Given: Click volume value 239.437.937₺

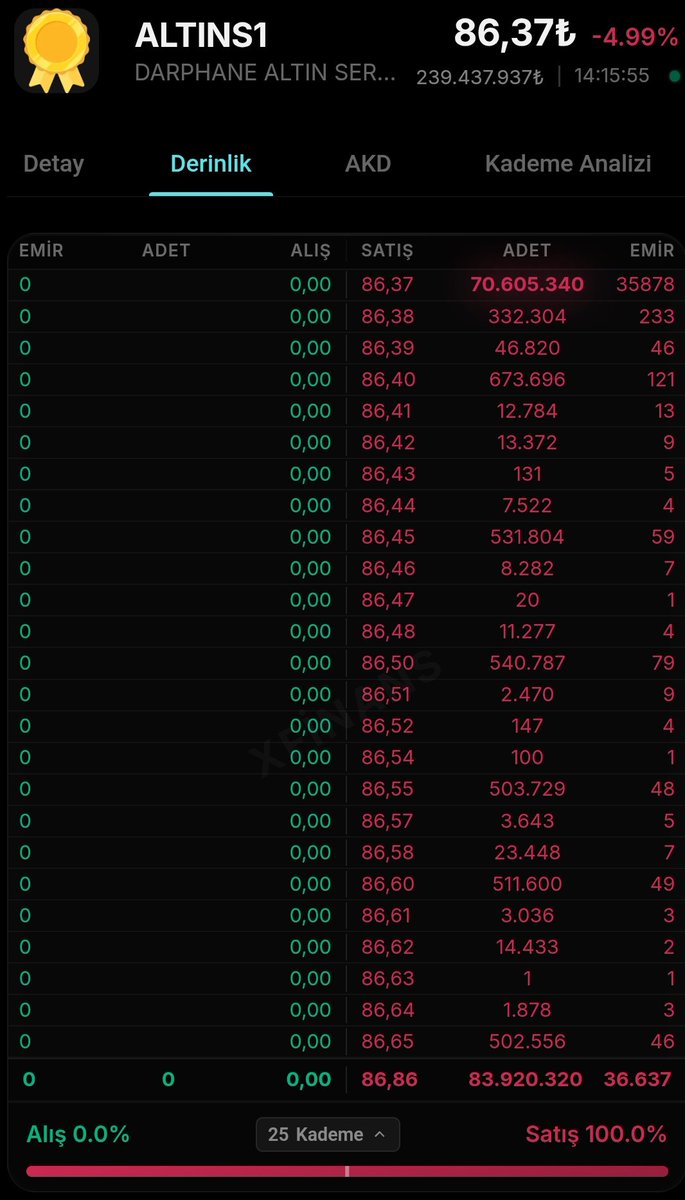Looking at the screenshot, I should (x=480, y=76).
